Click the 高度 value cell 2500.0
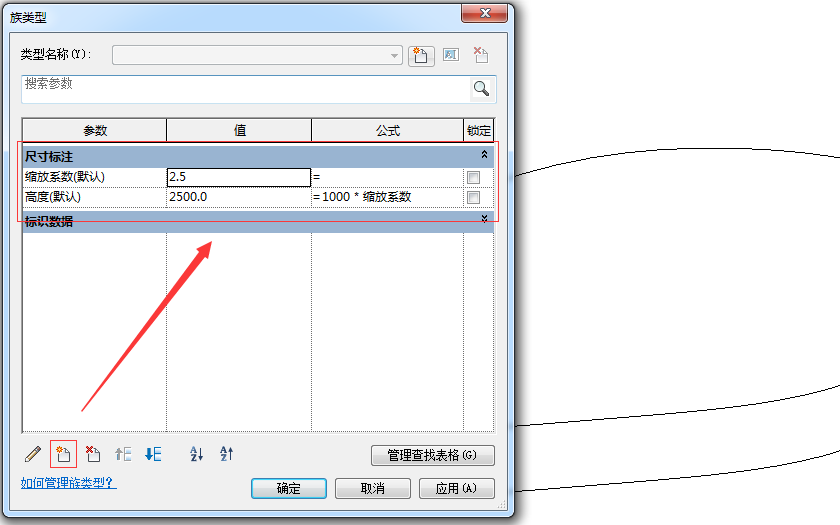The image size is (840, 525). (x=239, y=197)
